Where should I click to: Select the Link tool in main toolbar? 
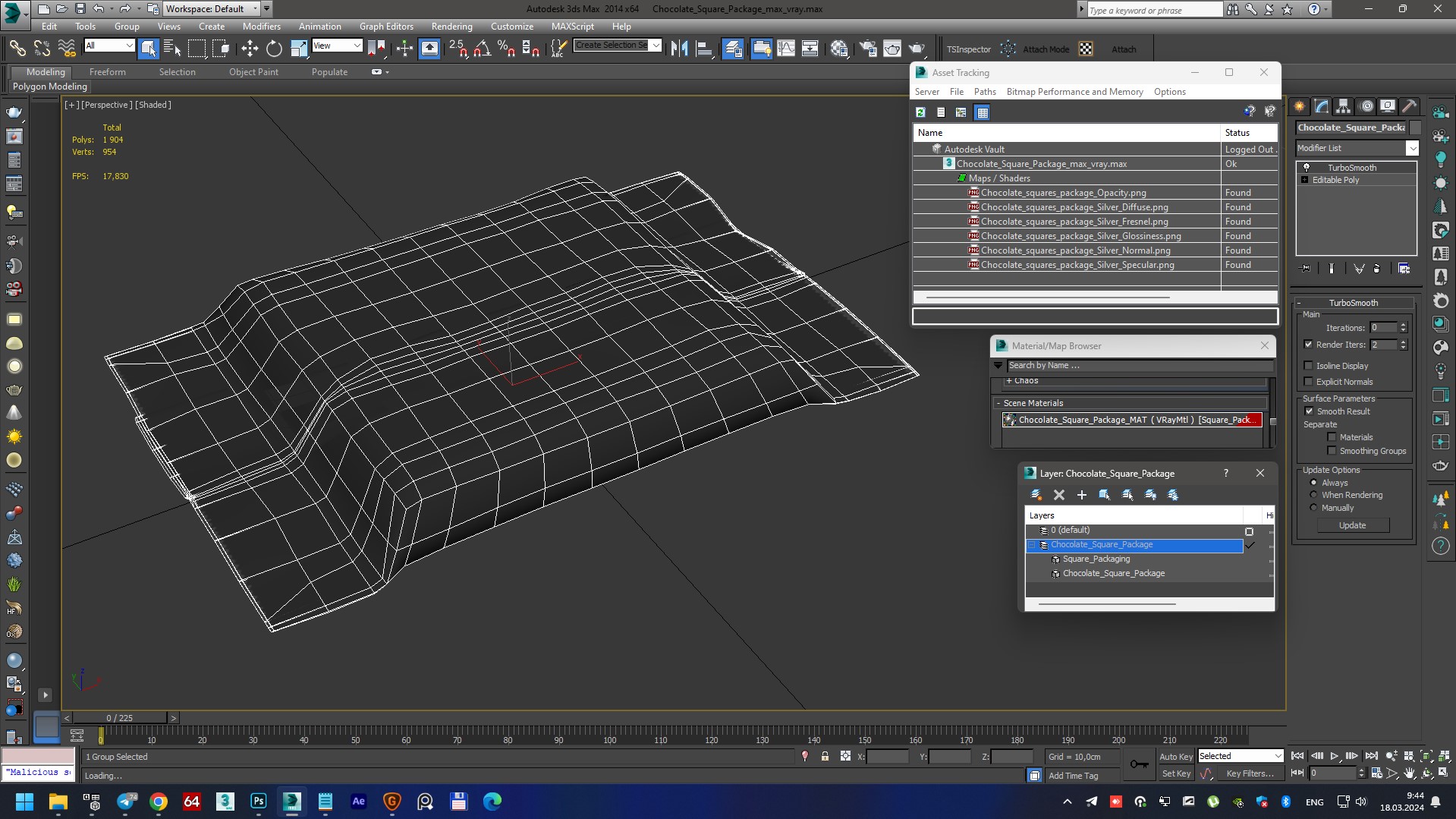pyautogui.click(x=17, y=49)
